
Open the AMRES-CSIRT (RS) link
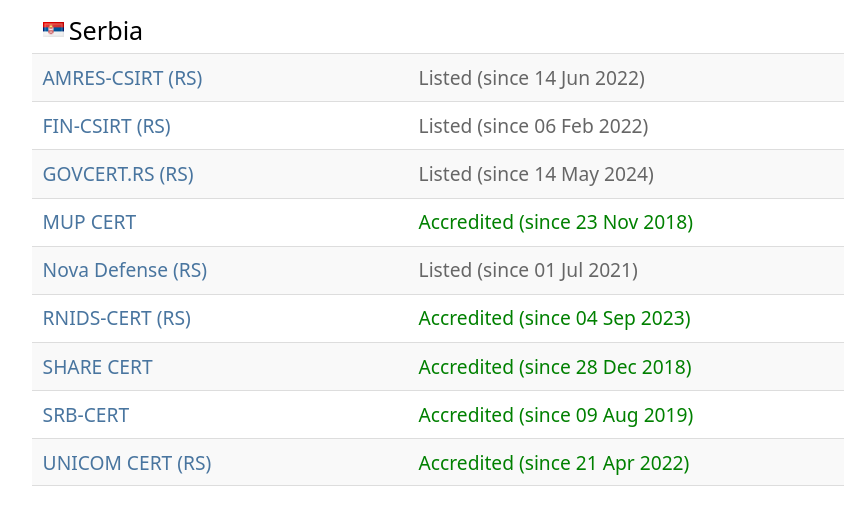point(123,78)
